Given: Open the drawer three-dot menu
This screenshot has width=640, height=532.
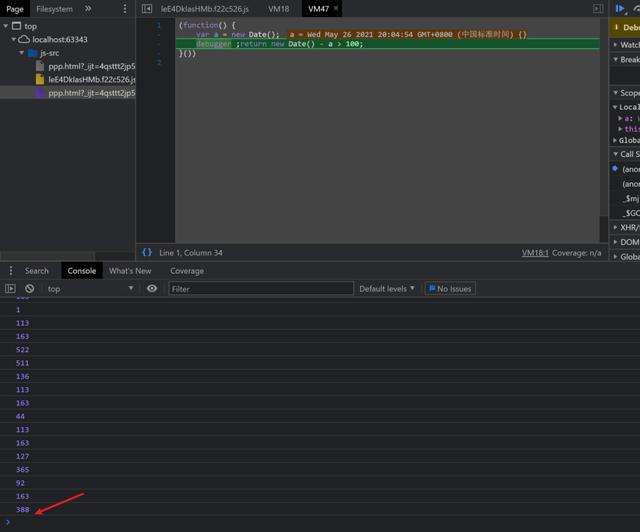Looking at the screenshot, I should coord(11,270).
